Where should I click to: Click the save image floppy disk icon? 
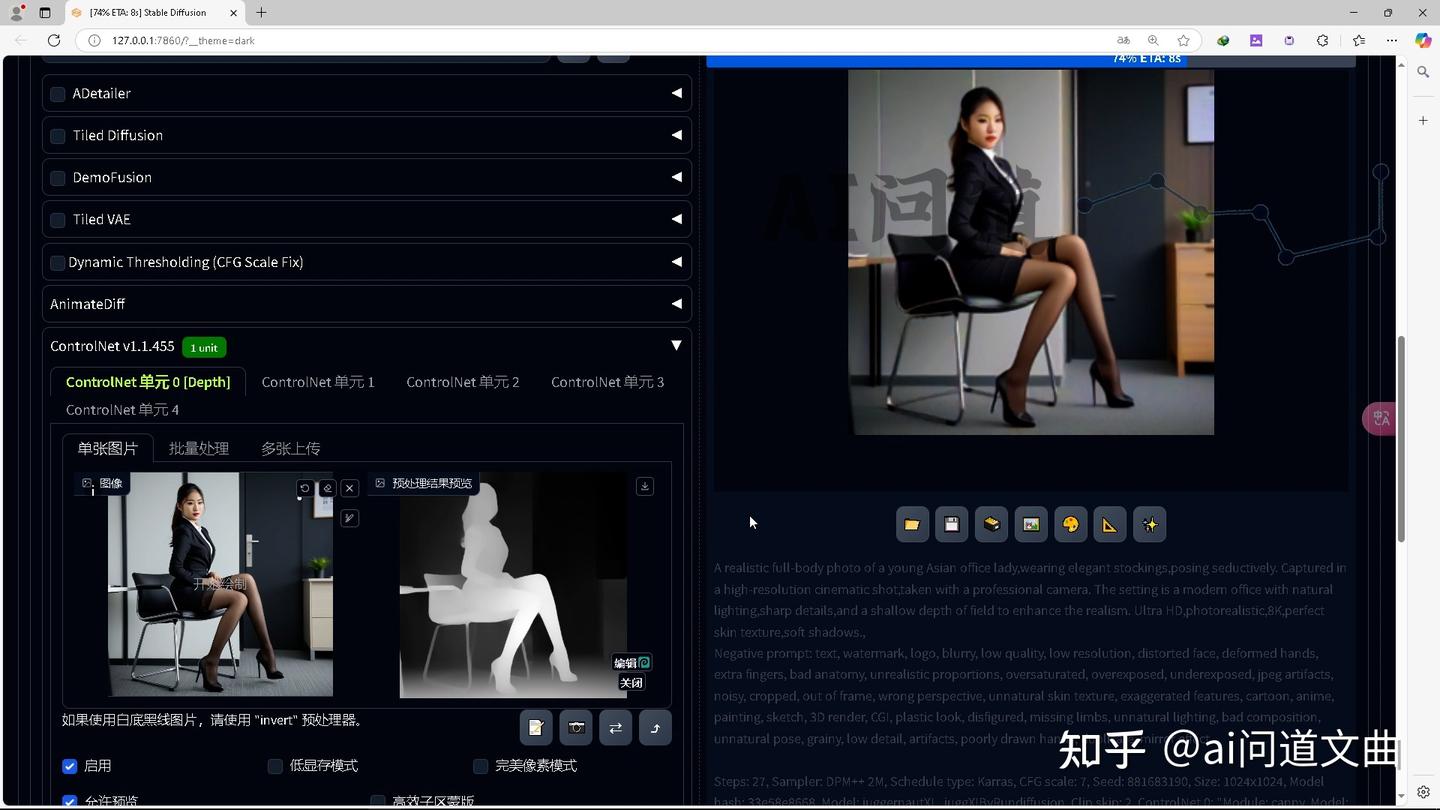click(x=951, y=523)
